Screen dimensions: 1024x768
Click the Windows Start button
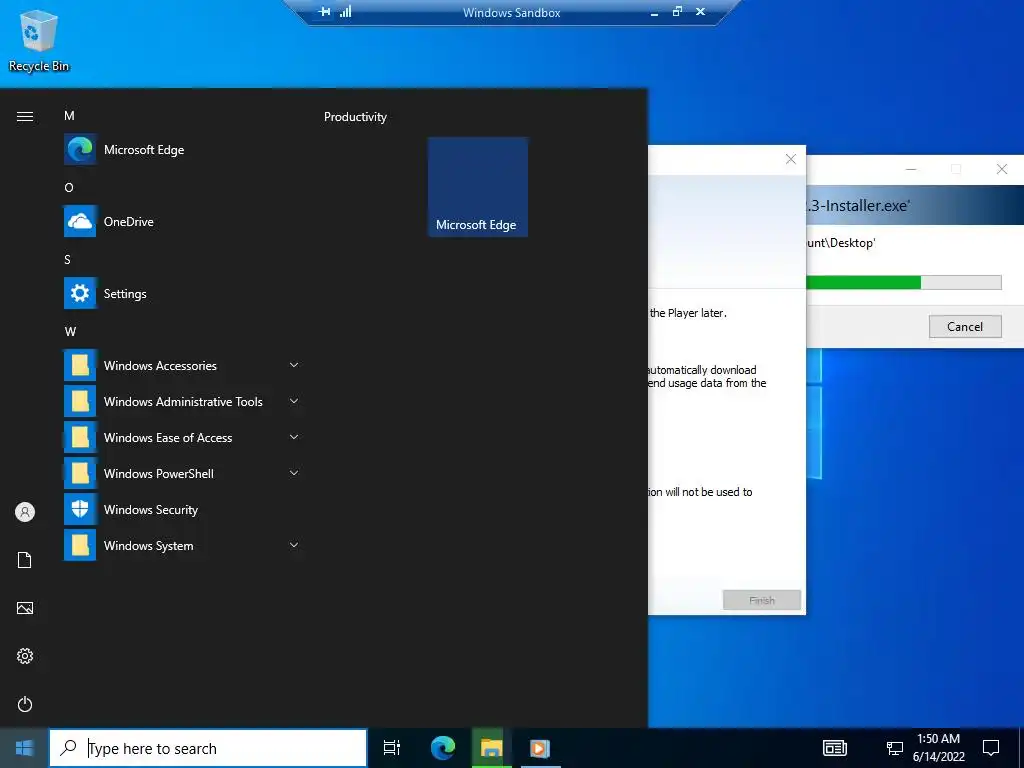tap(24, 748)
